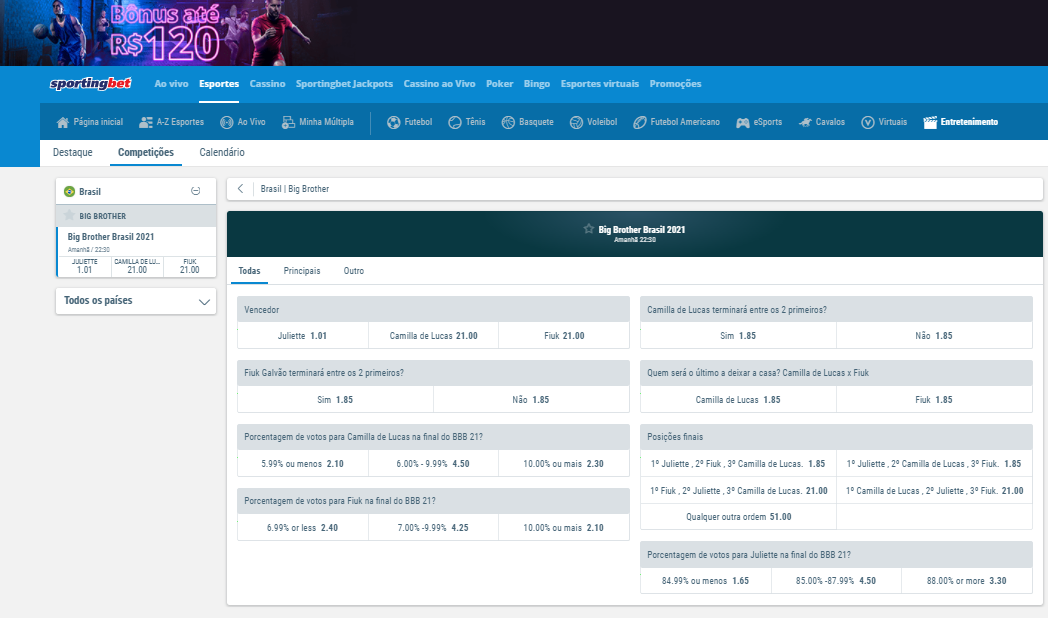1048x618 pixels.
Task: Open Brasil | Big Brother breadcrumb
Action: (295, 189)
